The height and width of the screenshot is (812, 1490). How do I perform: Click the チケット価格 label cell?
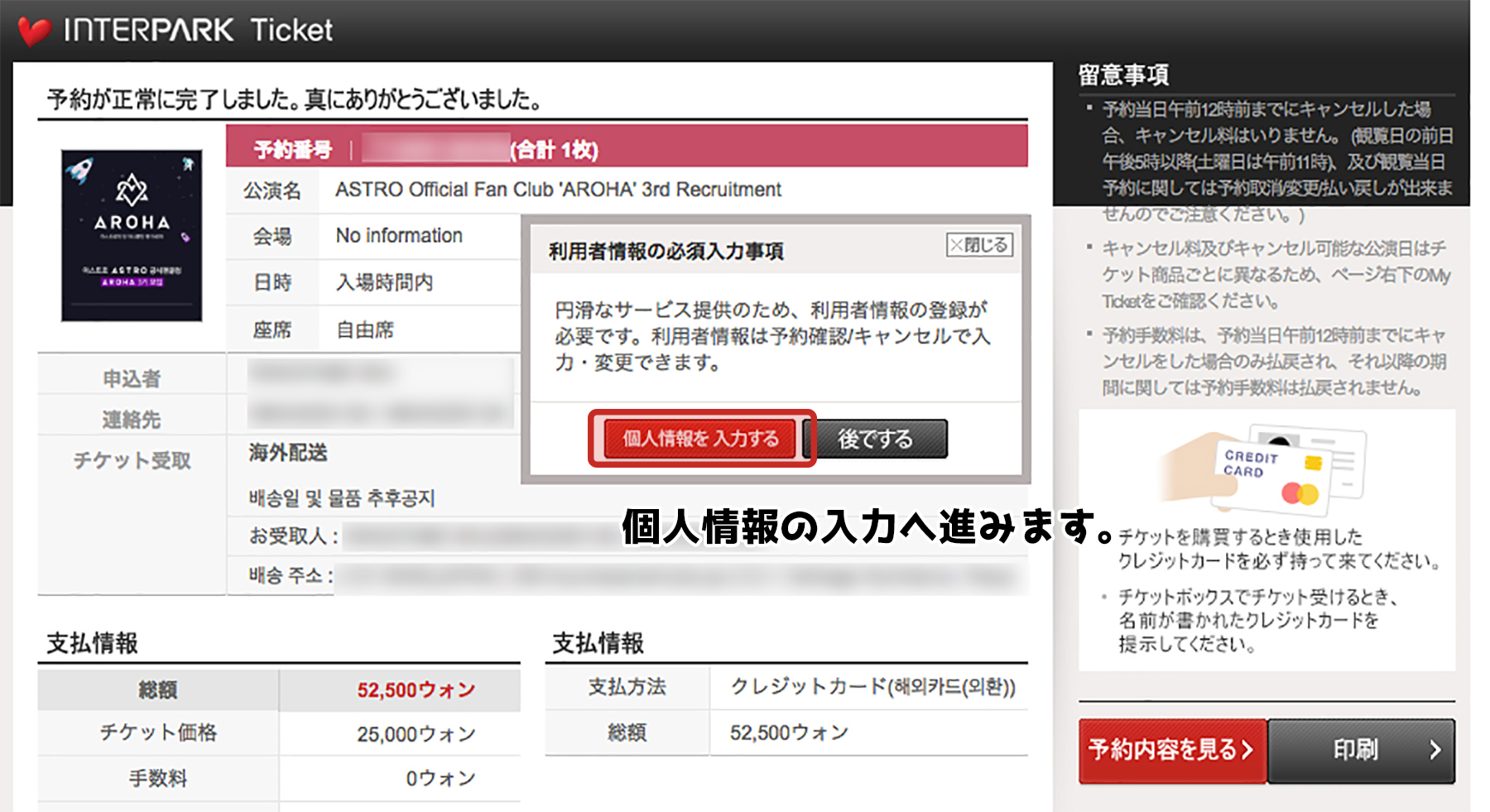click(158, 732)
